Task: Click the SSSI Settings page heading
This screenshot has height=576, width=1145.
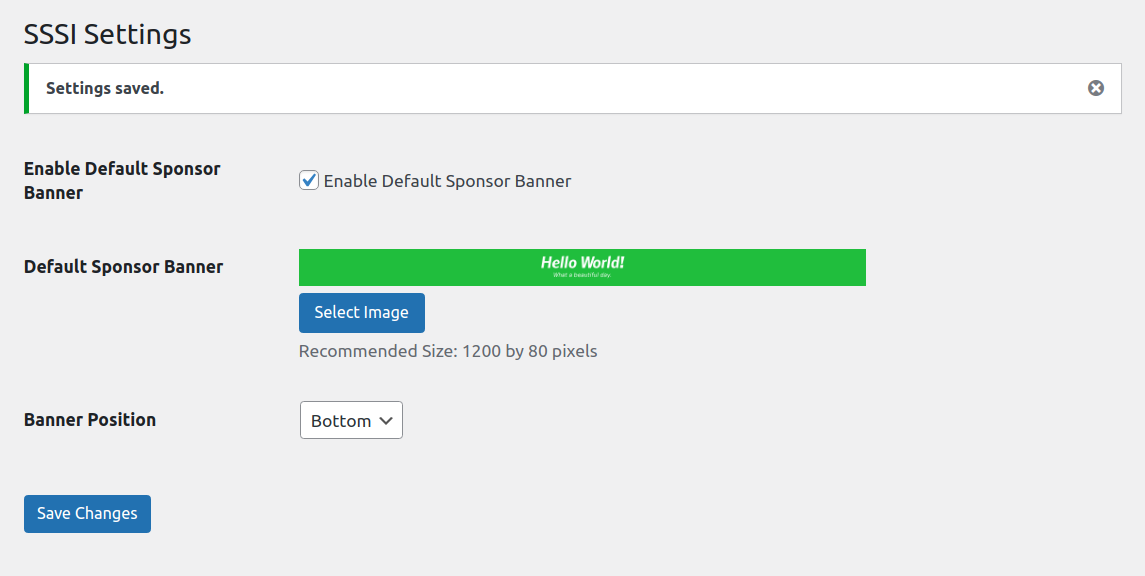Action: pos(107,34)
